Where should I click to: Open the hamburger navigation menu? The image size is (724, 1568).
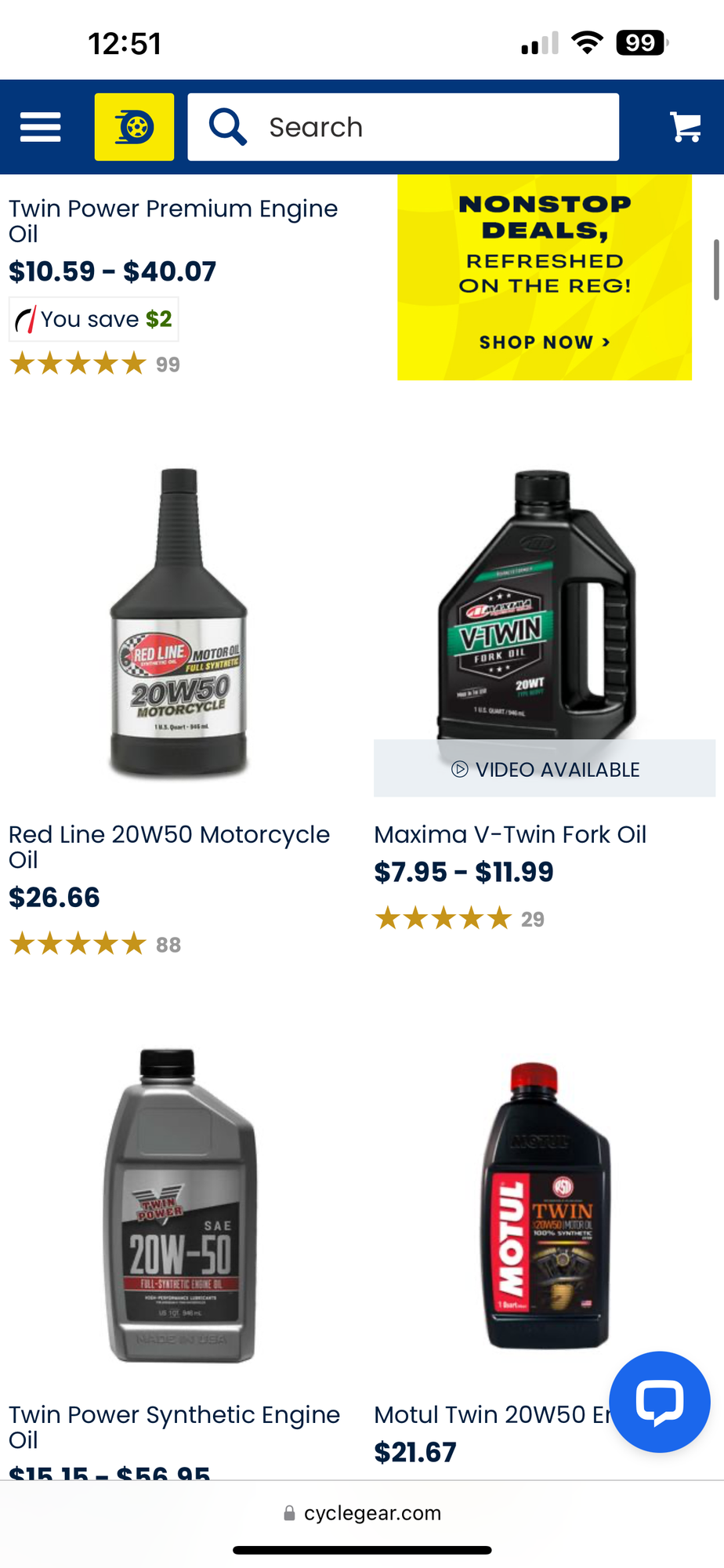pos(41,127)
